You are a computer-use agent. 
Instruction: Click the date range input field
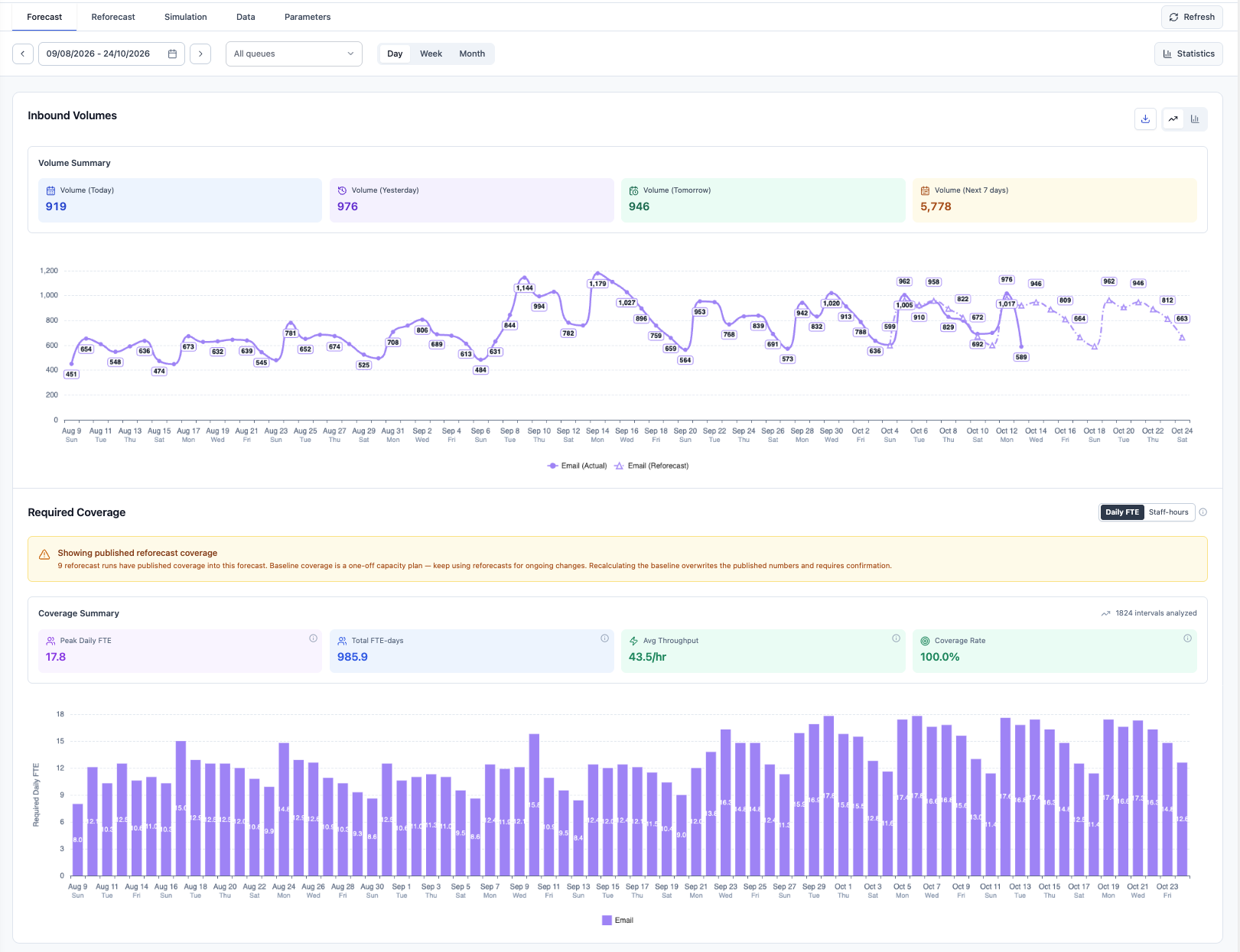tap(112, 54)
